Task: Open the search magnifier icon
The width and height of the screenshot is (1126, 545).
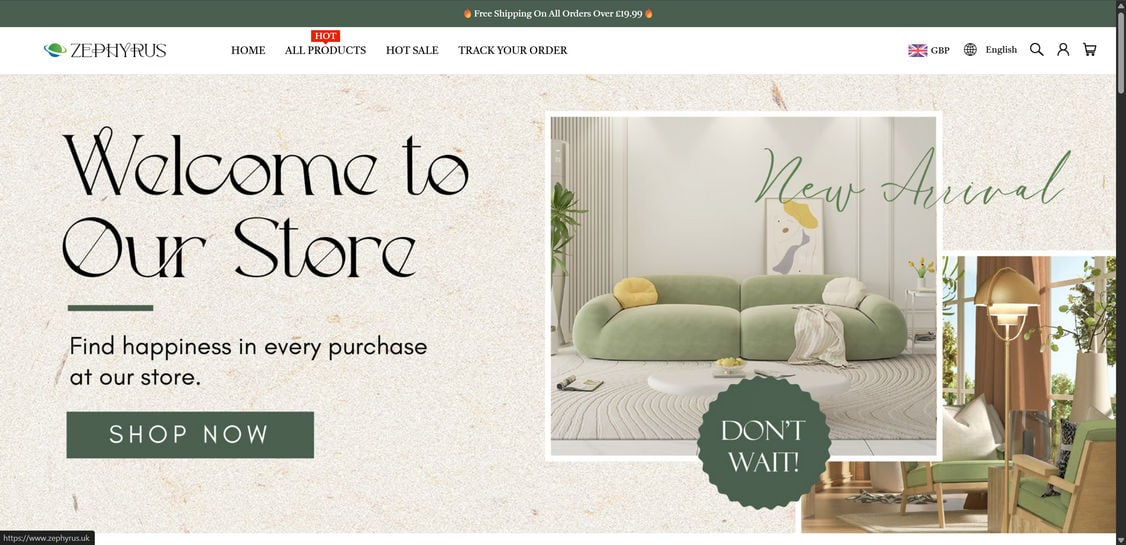Action: click(1036, 50)
